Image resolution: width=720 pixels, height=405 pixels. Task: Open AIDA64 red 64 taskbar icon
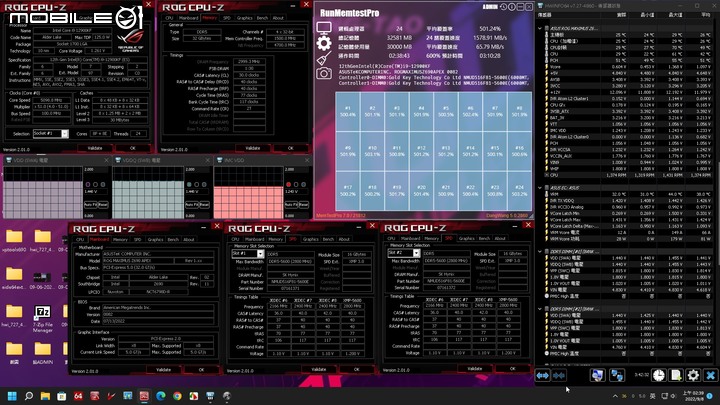click(x=78, y=396)
